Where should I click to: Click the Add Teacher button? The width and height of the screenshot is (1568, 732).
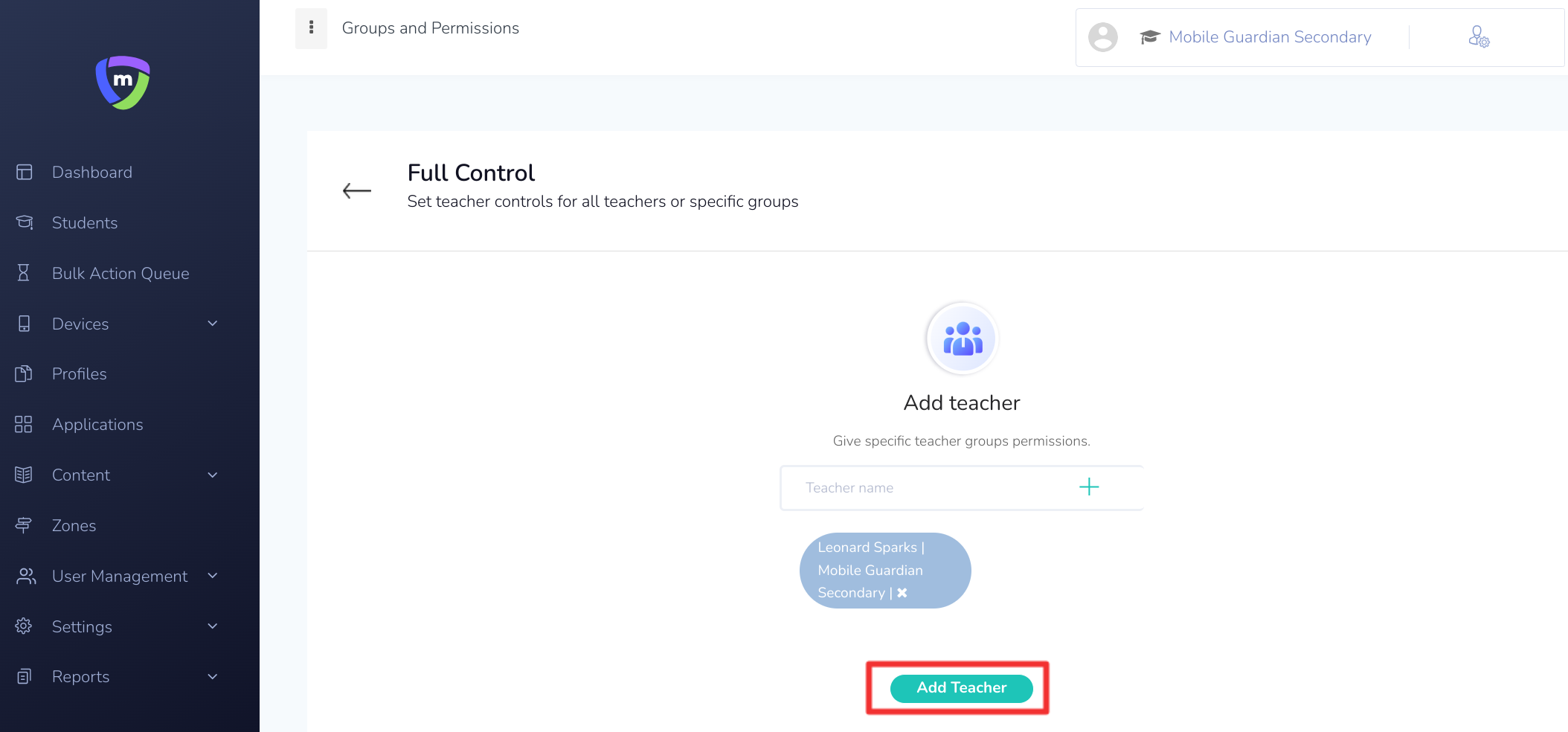point(962,688)
